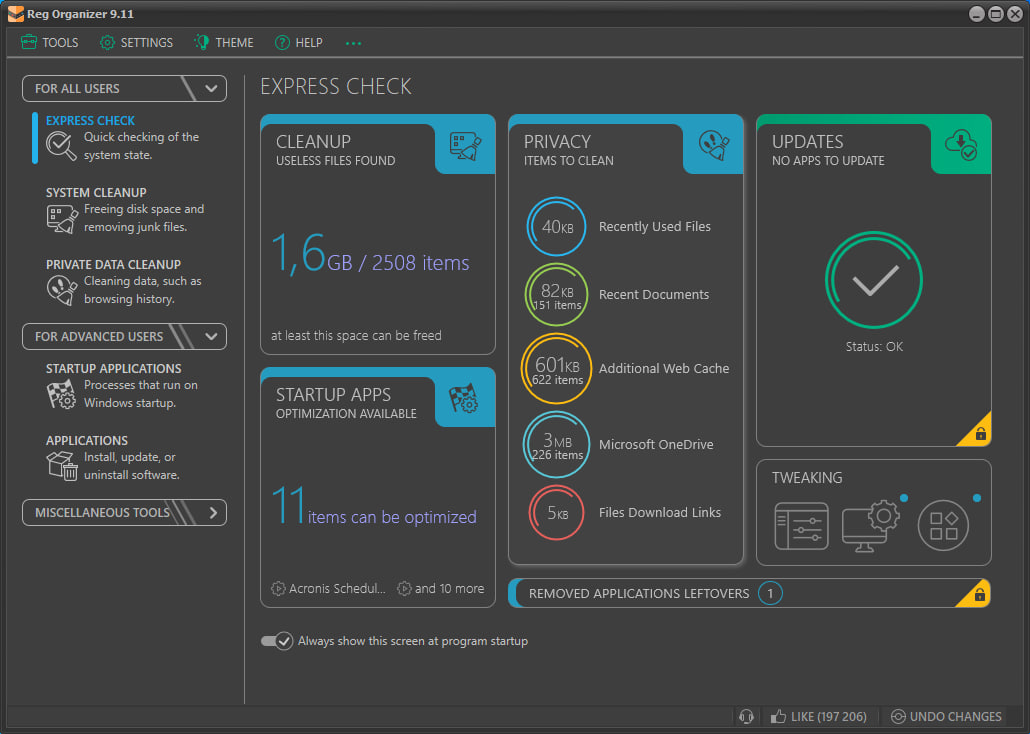Toggle 'Always show this screen at startup'
The height and width of the screenshot is (734, 1030).
277,641
